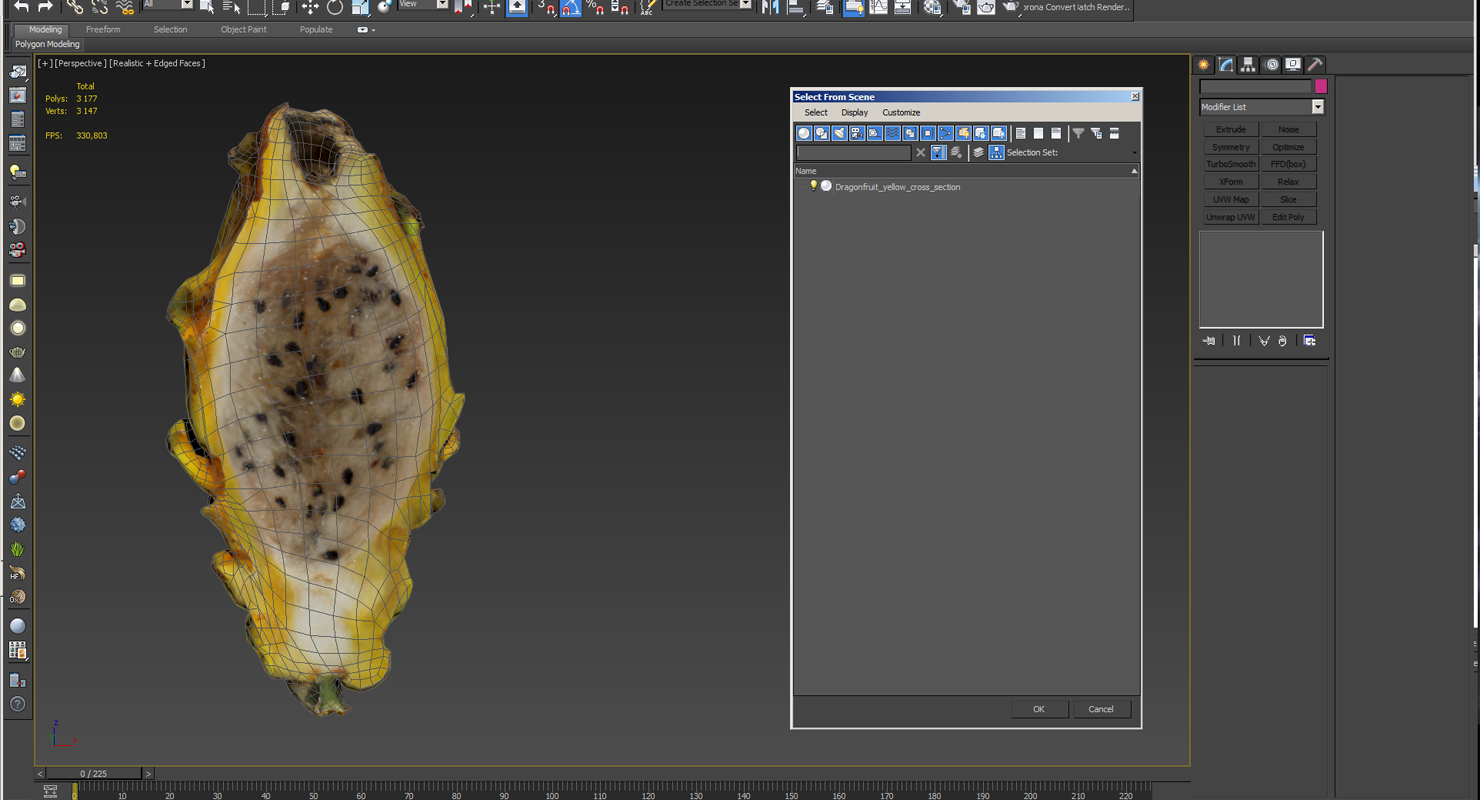Apply the Noise modifier button
Image resolution: width=1480 pixels, height=800 pixels.
(1288, 129)
